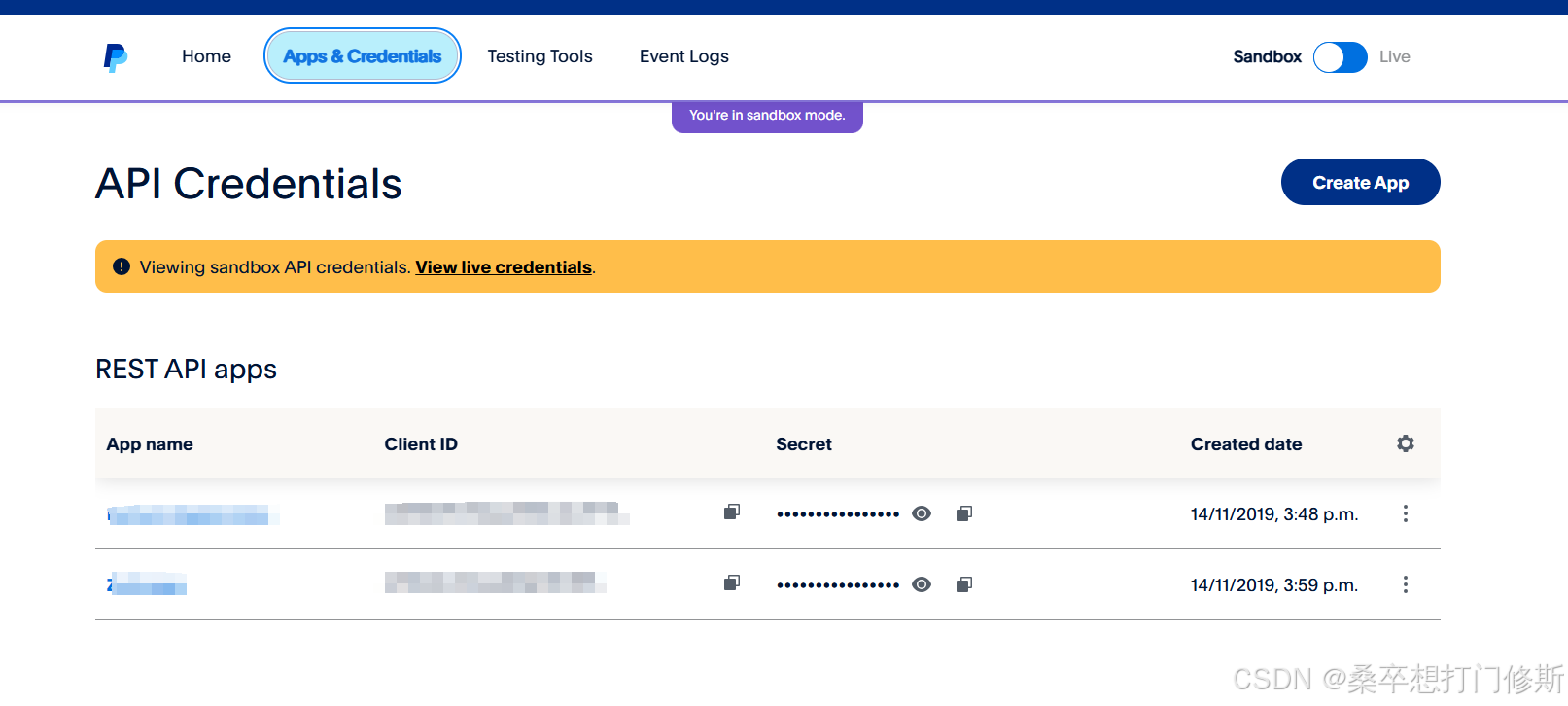Click the Secret column header
Image resolution: width=1568 pixels, height=706 pixels.
[x=804, y=444]
